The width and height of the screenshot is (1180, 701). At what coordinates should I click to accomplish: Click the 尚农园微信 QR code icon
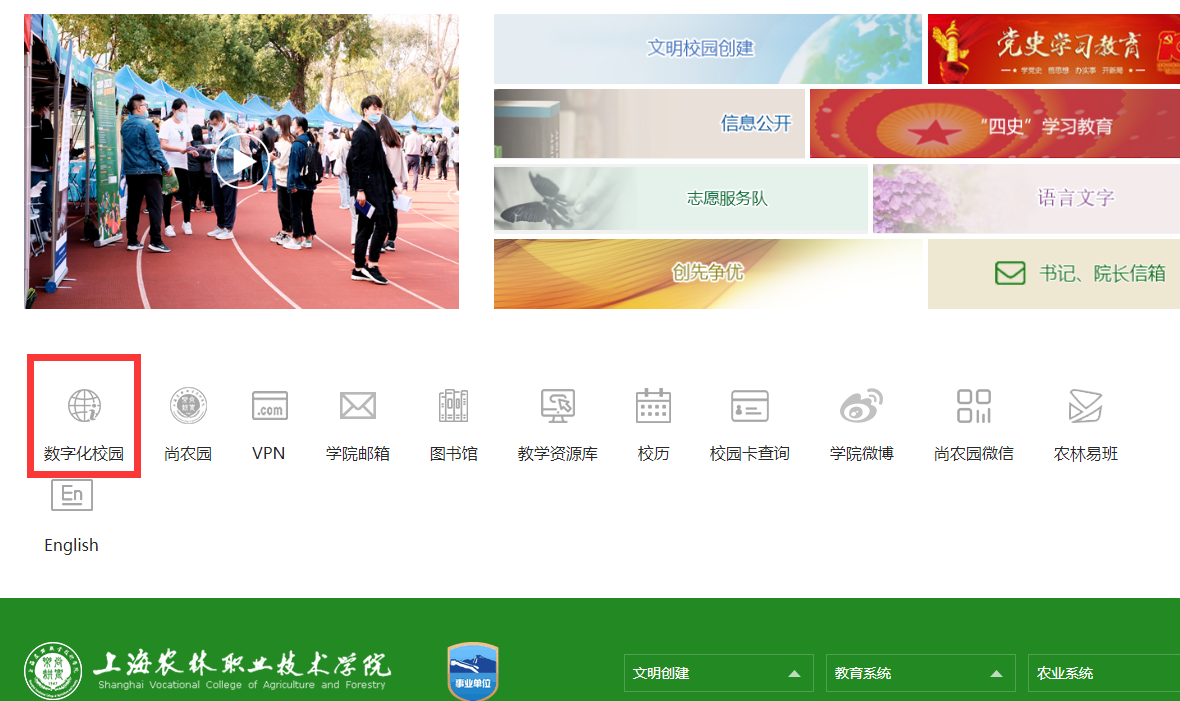[973, 406]
